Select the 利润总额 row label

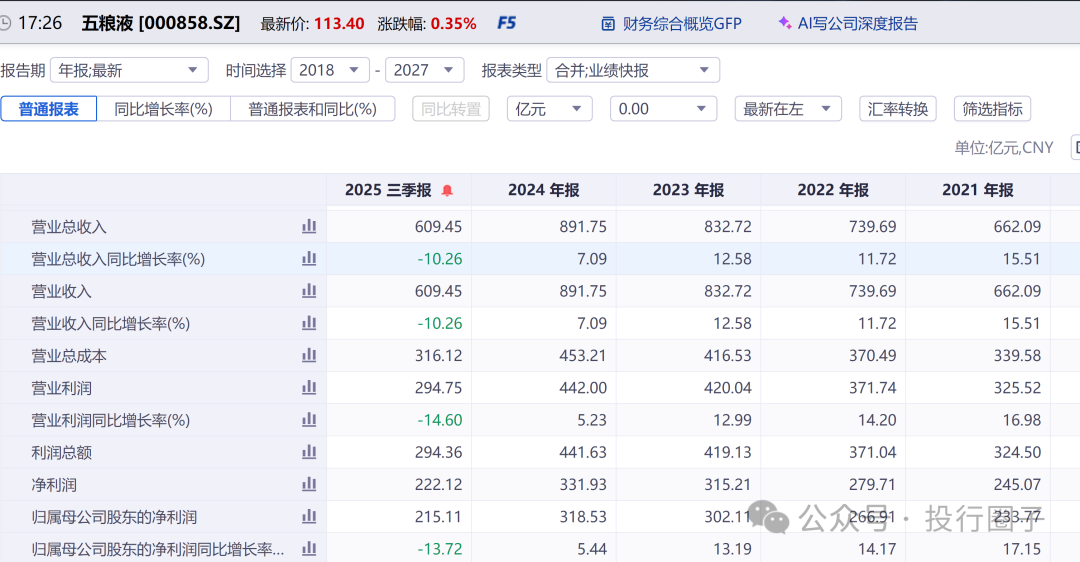61,452
